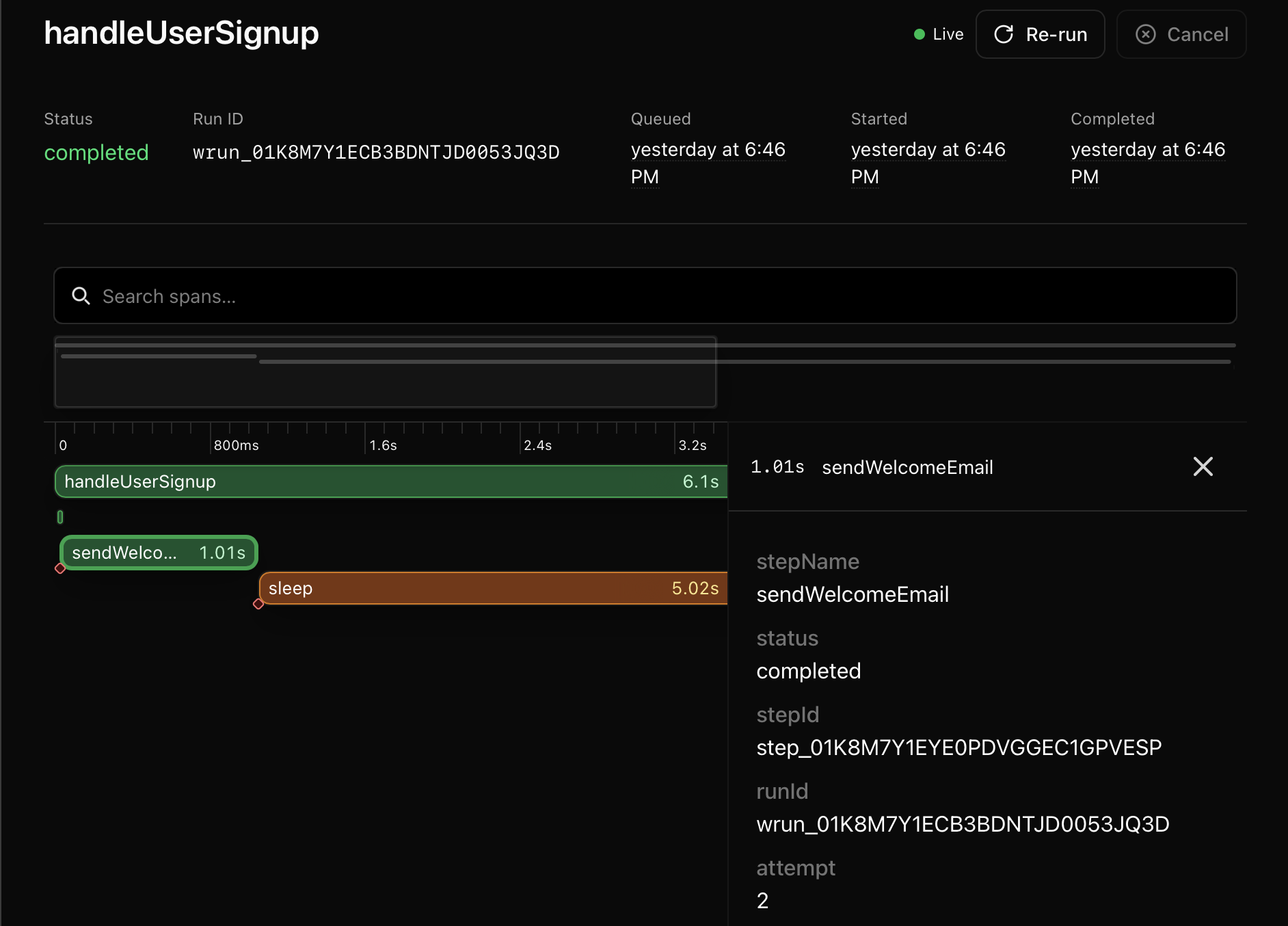Click the Re-run button
Image resolution: width=1288 pixels, height=926 pixels.
[1040, 34]
